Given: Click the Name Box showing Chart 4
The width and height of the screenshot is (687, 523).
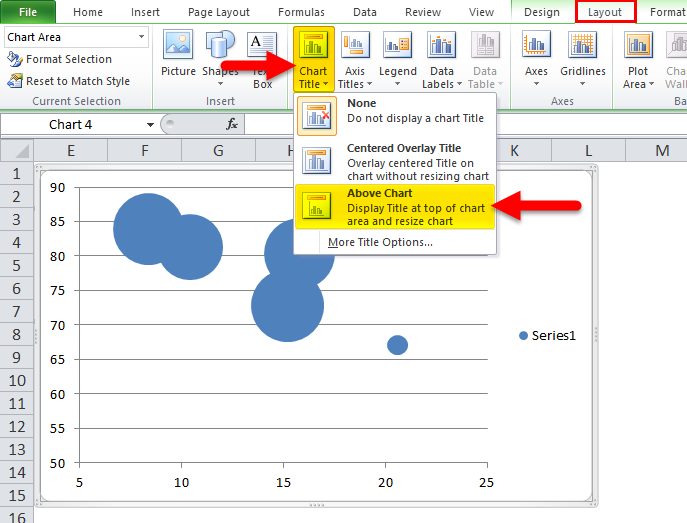Looking at the screenshot, I should pos(72,125).
